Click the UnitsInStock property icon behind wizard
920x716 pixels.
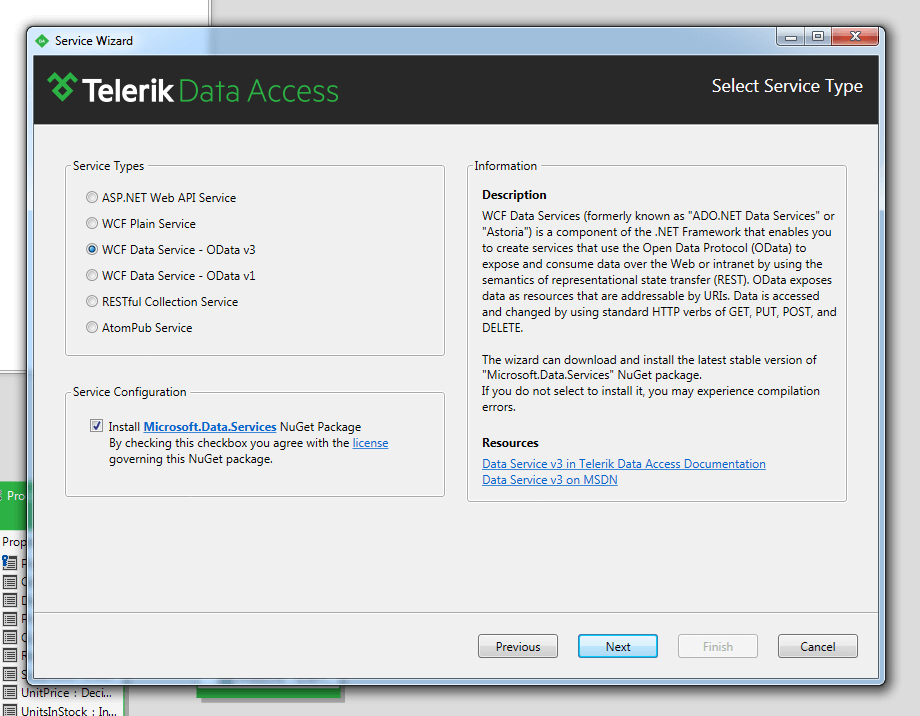[10, 710]
